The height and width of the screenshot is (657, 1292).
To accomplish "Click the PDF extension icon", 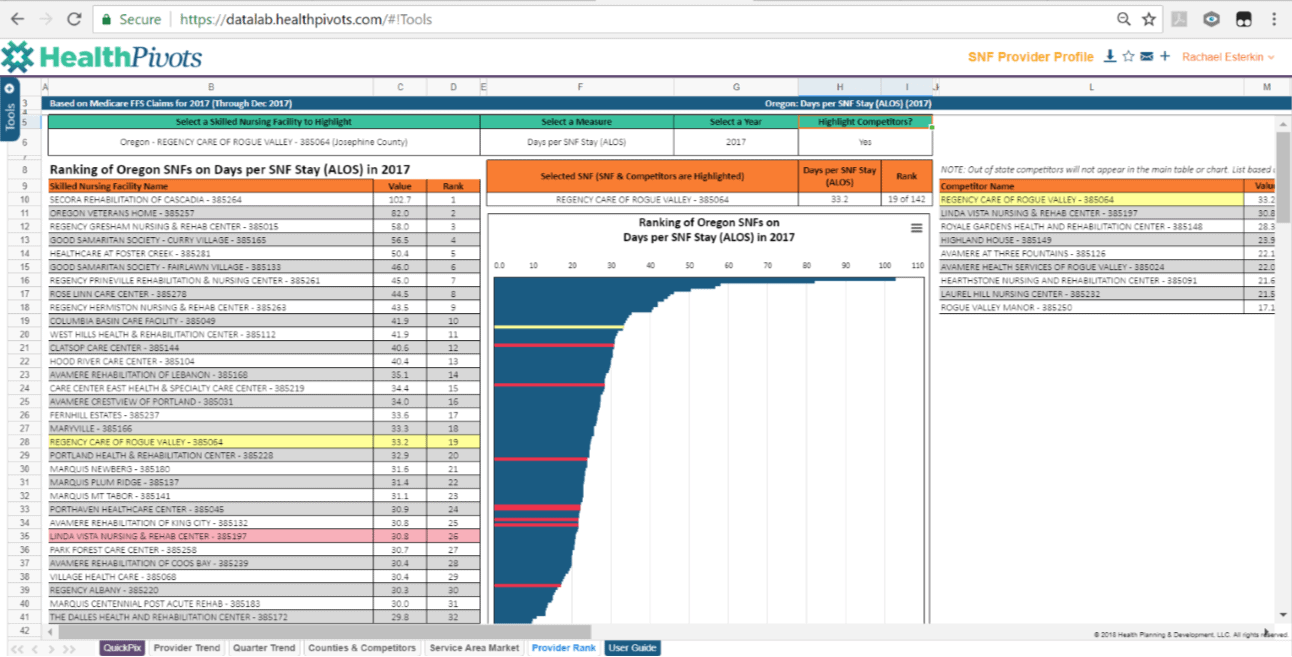I will 1181,19.
